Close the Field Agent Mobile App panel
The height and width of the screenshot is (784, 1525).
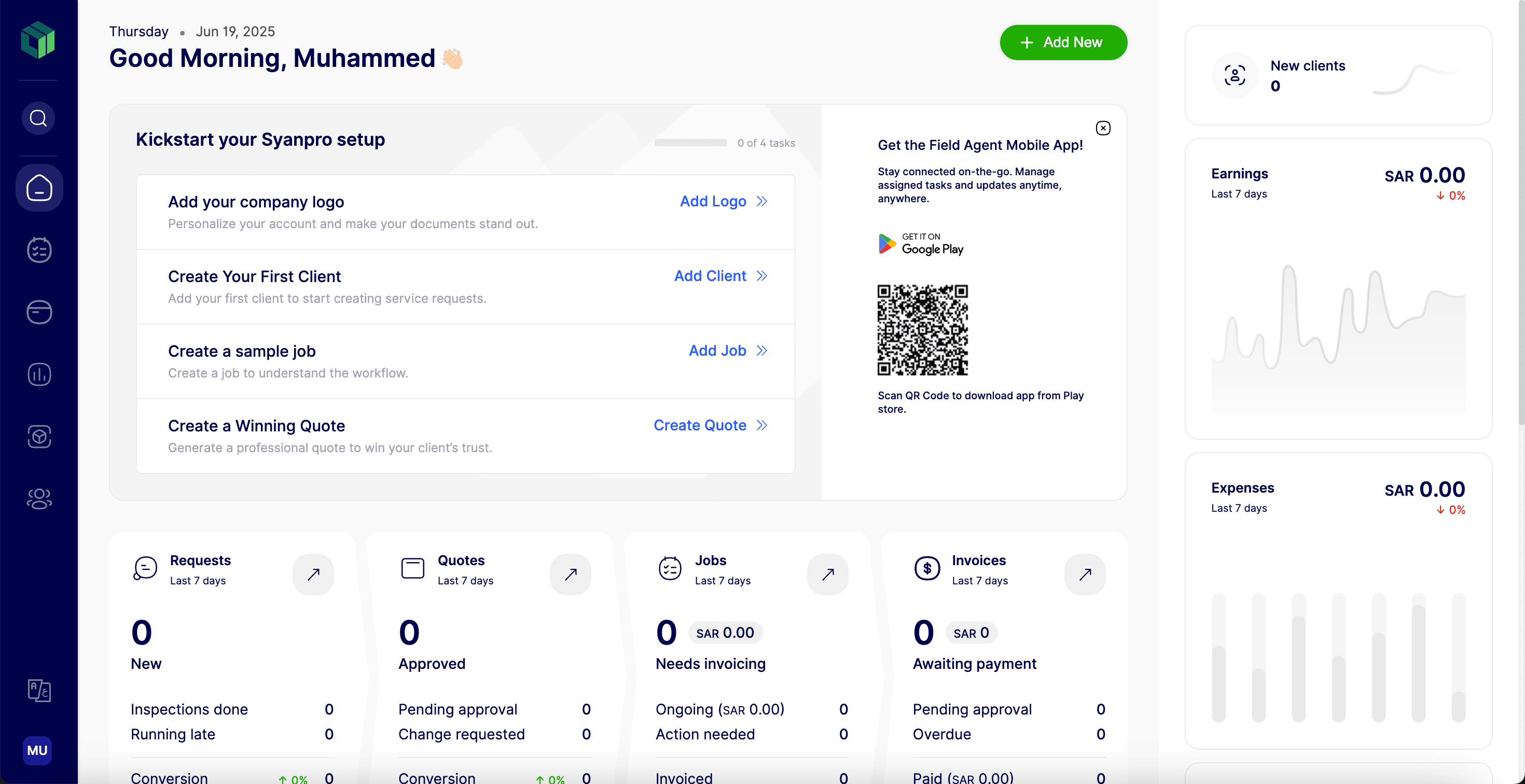coord(1103,129)
